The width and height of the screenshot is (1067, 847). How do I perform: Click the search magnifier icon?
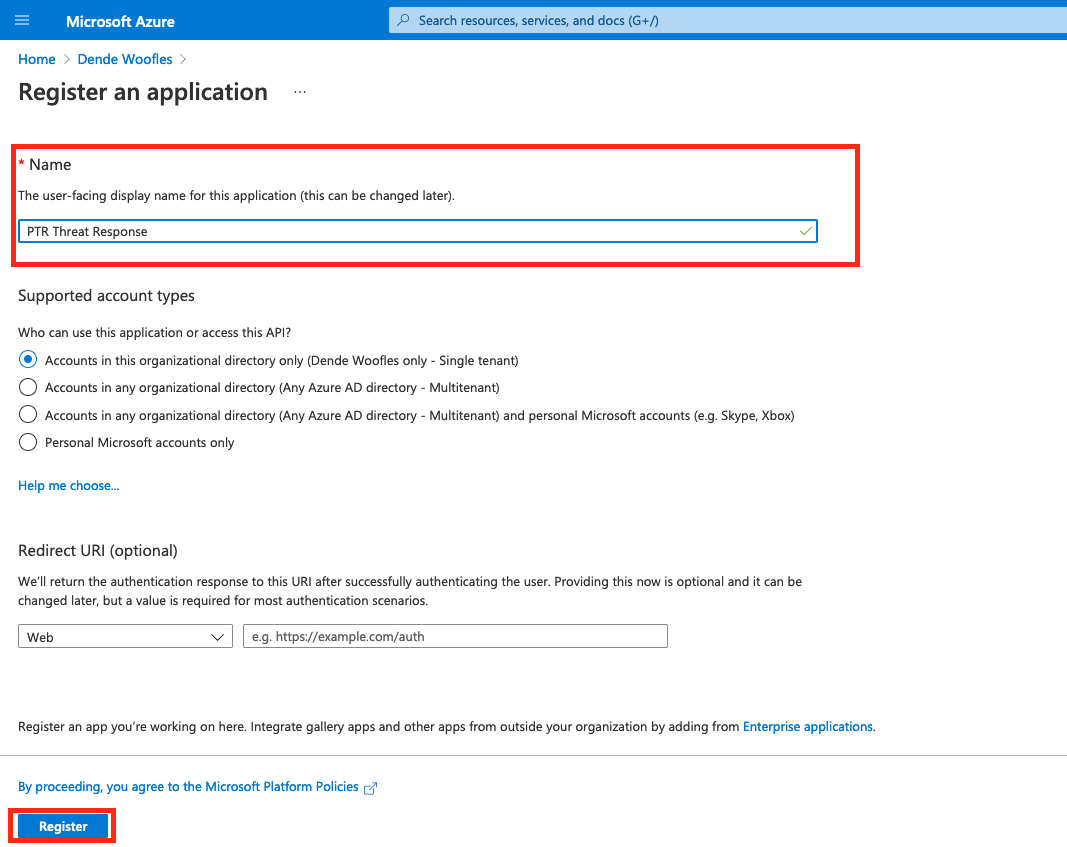(x=404, y=20)
